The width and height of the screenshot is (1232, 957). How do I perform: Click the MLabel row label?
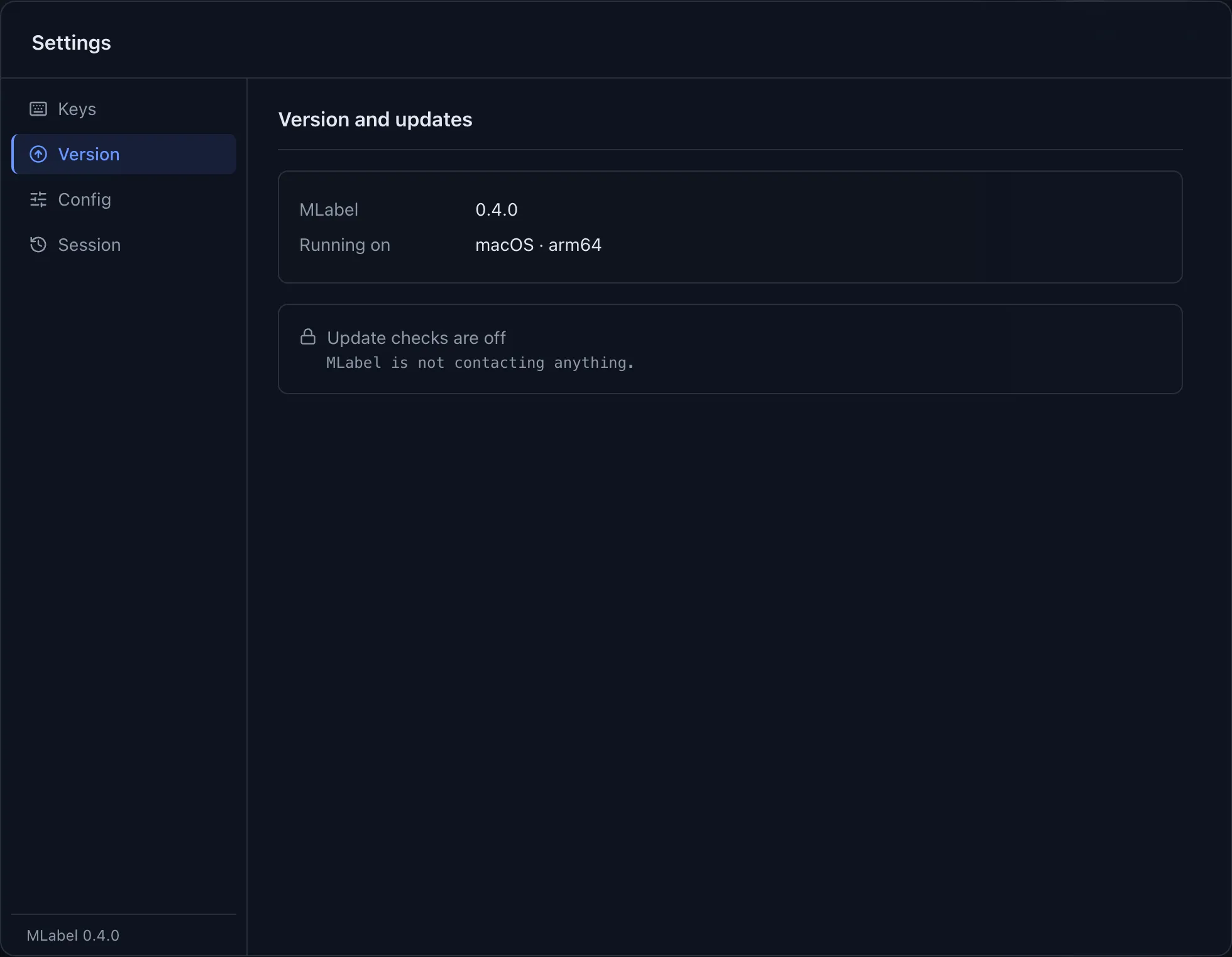click(x=329, y=209)
